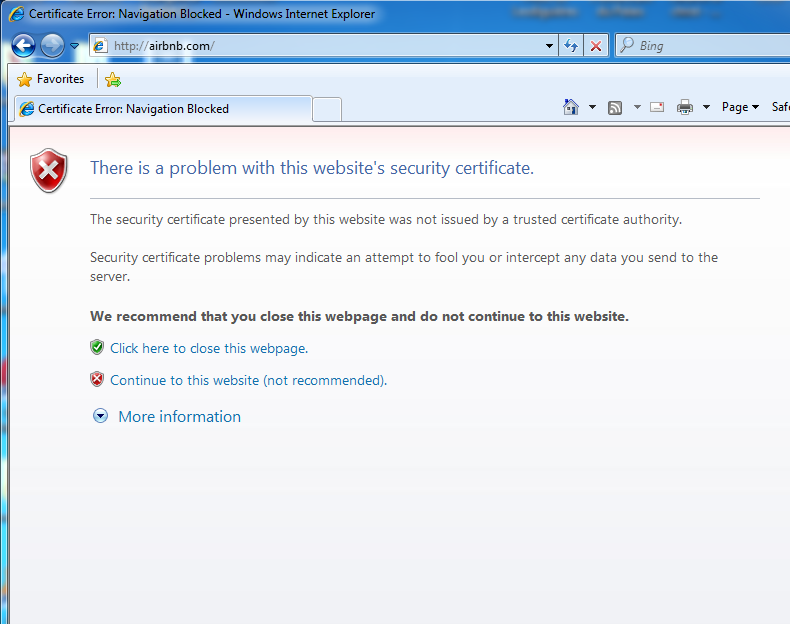790x624 pixels.
Task: Expand More information section
Action: pyautogui.click(x=100, y=415)
